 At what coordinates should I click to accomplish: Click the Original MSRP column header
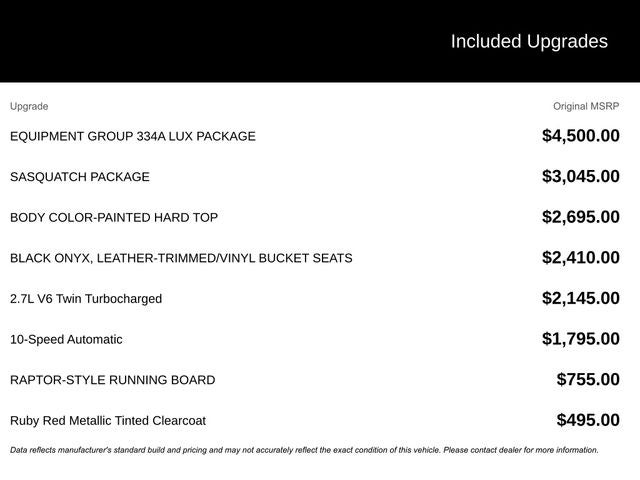coord(586,106)
